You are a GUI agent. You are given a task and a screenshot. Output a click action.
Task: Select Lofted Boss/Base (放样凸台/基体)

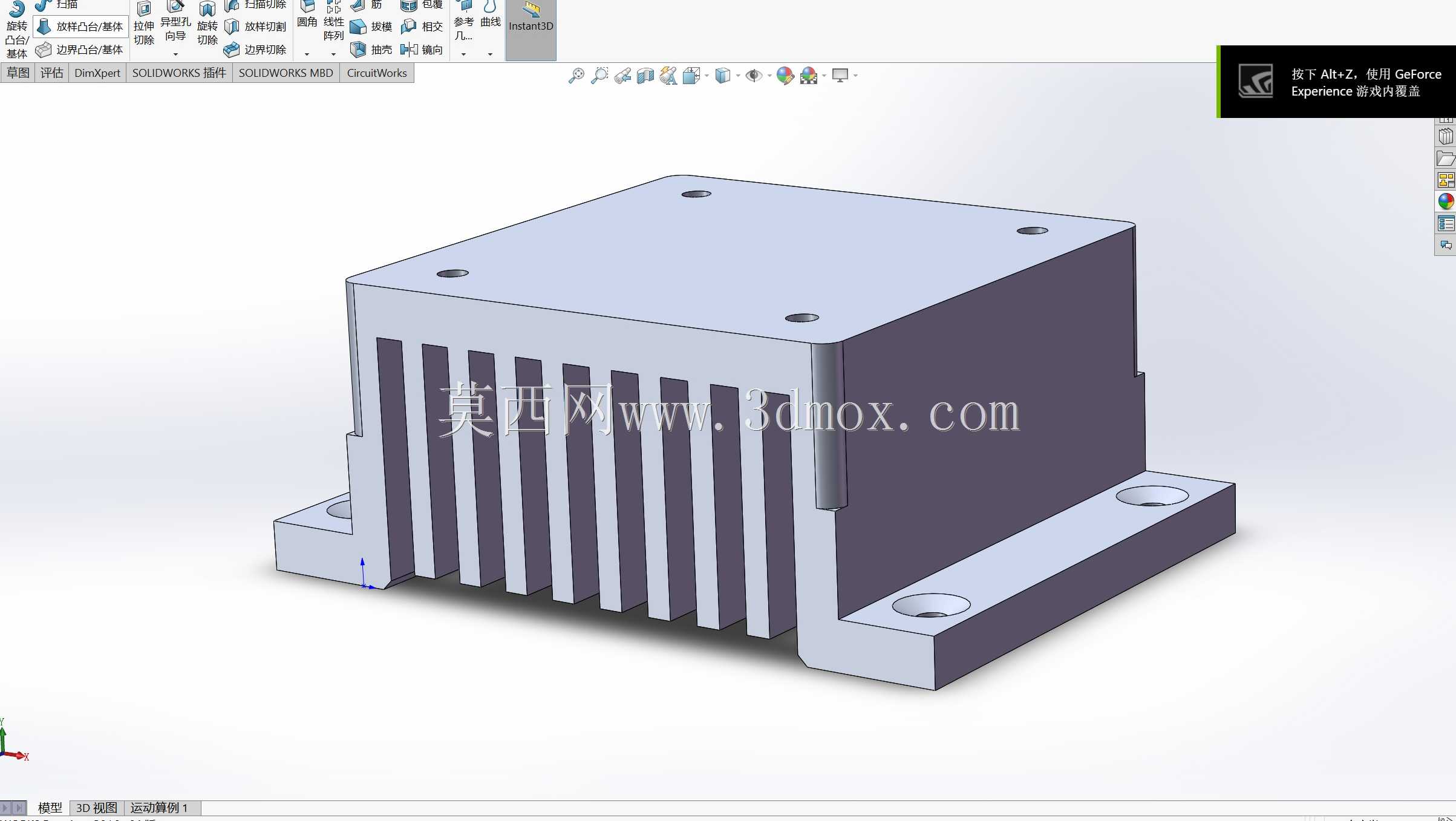tap(80, 27)
